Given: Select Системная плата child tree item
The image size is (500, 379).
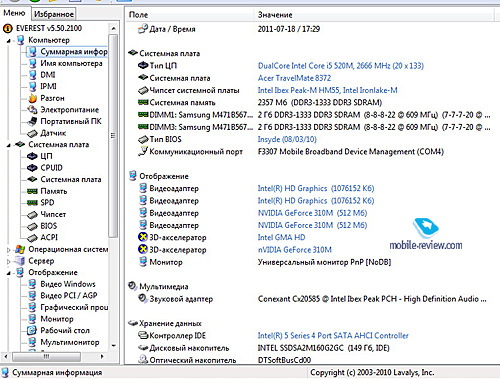Looking at the screenshot, I should point(71,180).
